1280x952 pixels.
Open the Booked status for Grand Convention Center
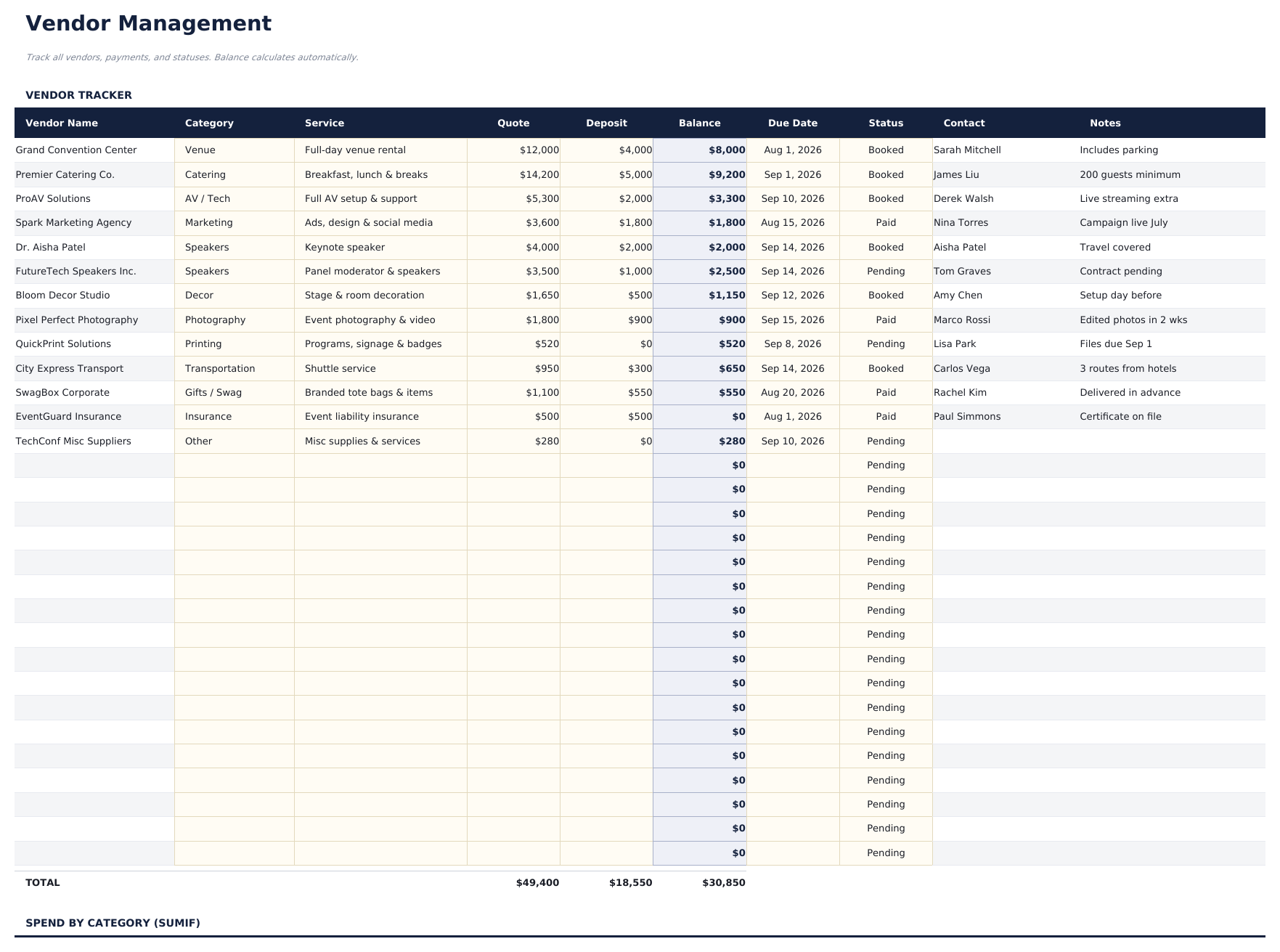point(885,150)
